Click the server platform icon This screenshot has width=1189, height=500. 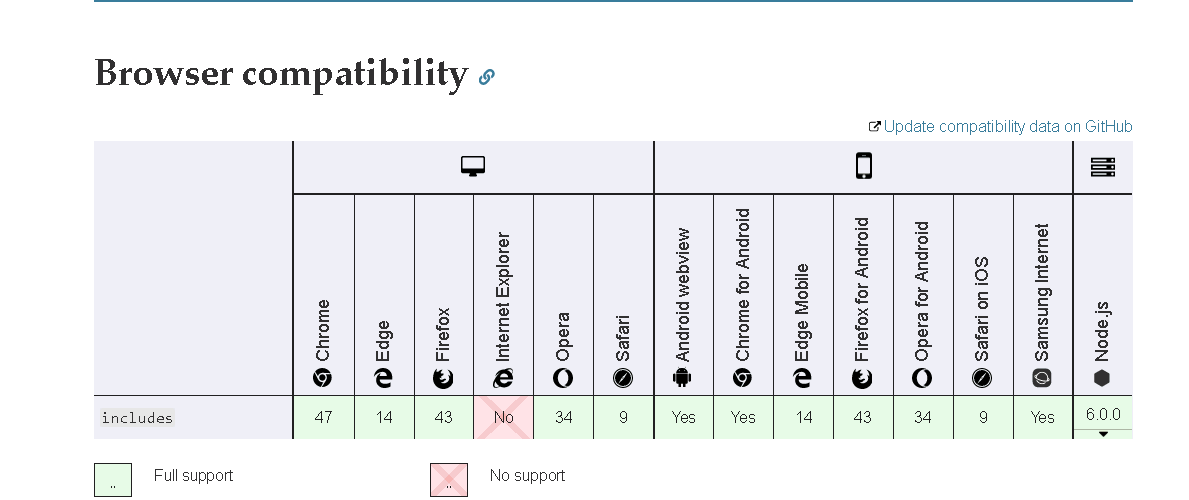[x=1103, y=167]
